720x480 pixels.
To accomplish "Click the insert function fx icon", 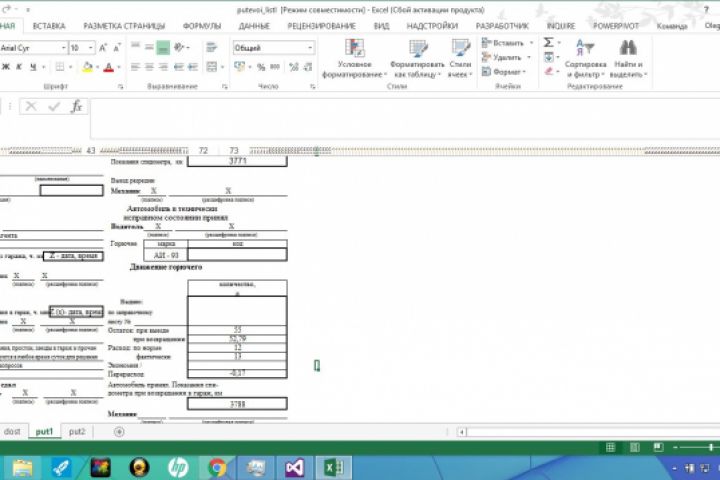I will [x=76, y=107].
